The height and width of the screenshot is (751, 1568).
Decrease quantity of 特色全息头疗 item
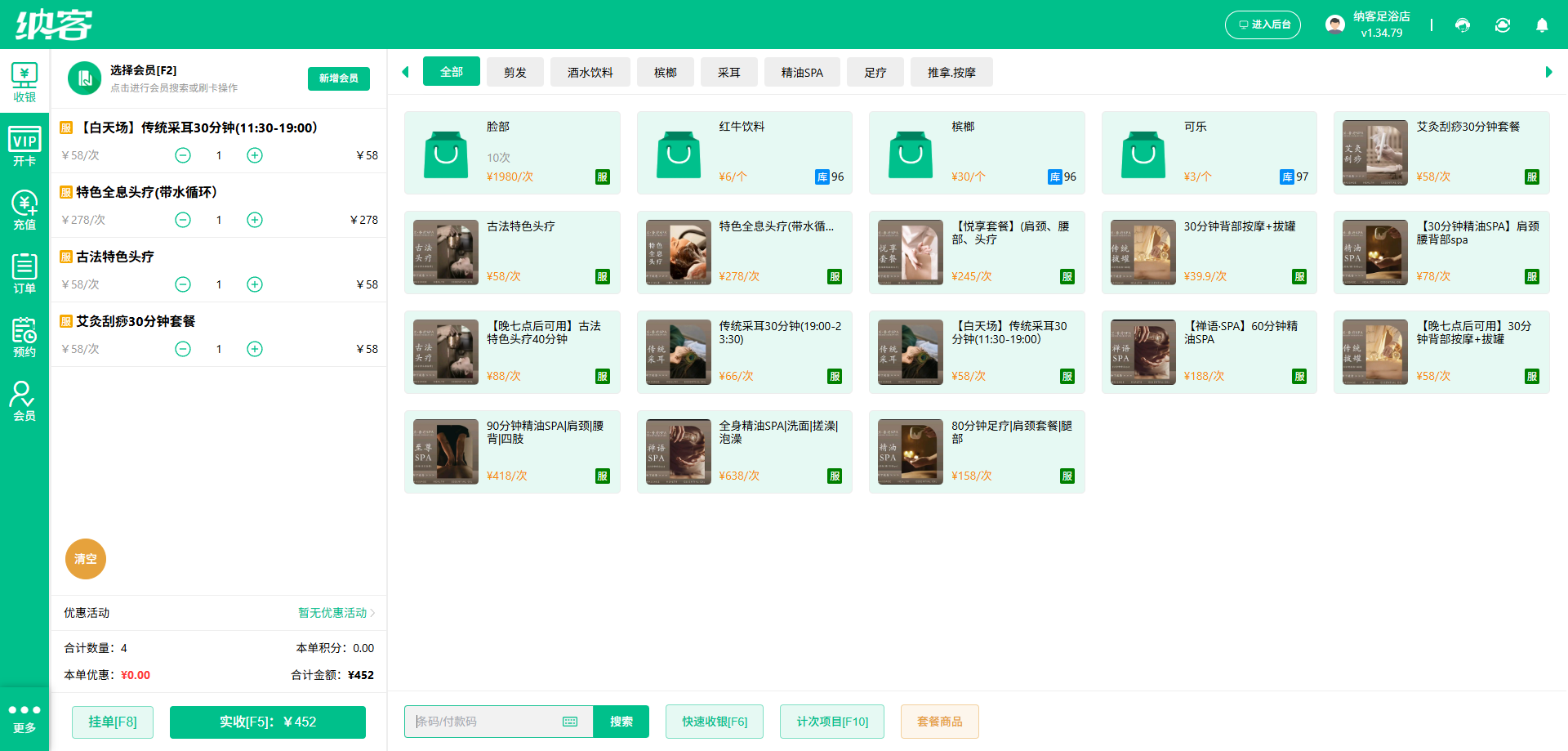coord(183,220)
